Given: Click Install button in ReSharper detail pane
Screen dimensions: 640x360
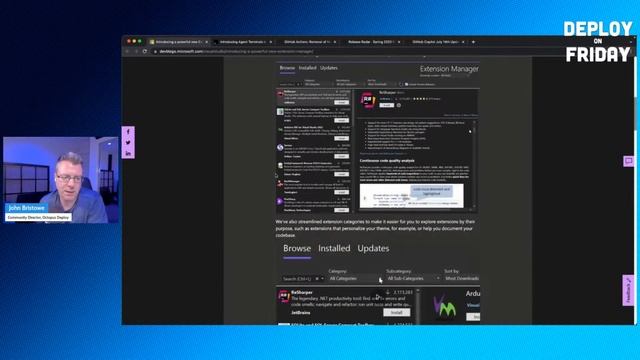Looking at the screenshot, I should (x=387, y=105).
